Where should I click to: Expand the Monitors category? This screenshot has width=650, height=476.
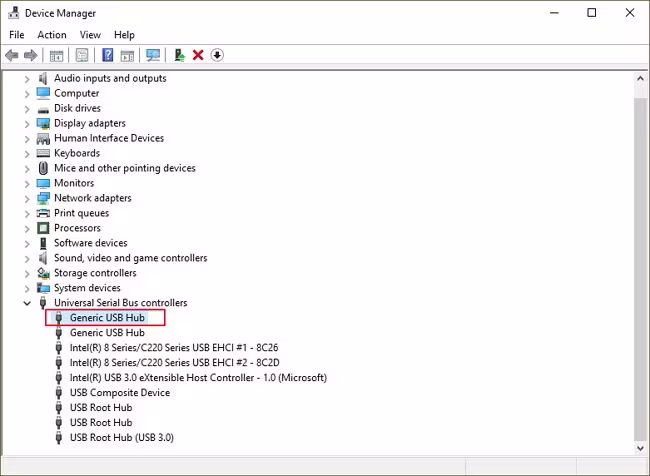pos(27,184)
